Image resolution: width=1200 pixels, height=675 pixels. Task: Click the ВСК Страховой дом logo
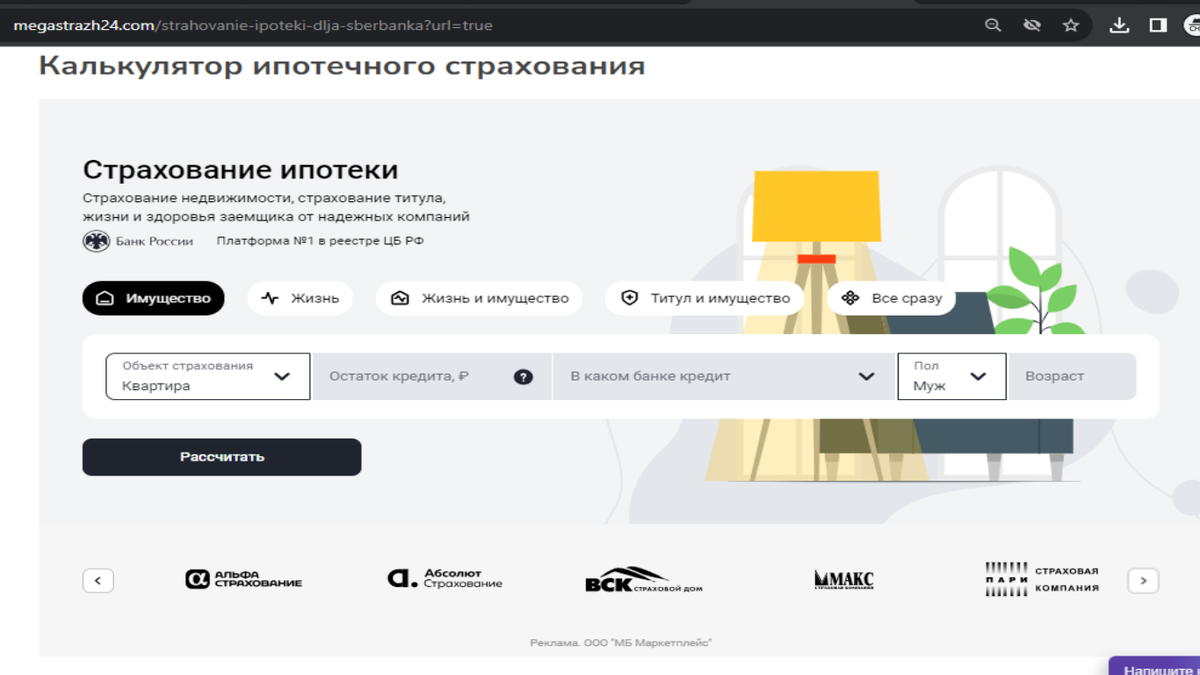644,580
